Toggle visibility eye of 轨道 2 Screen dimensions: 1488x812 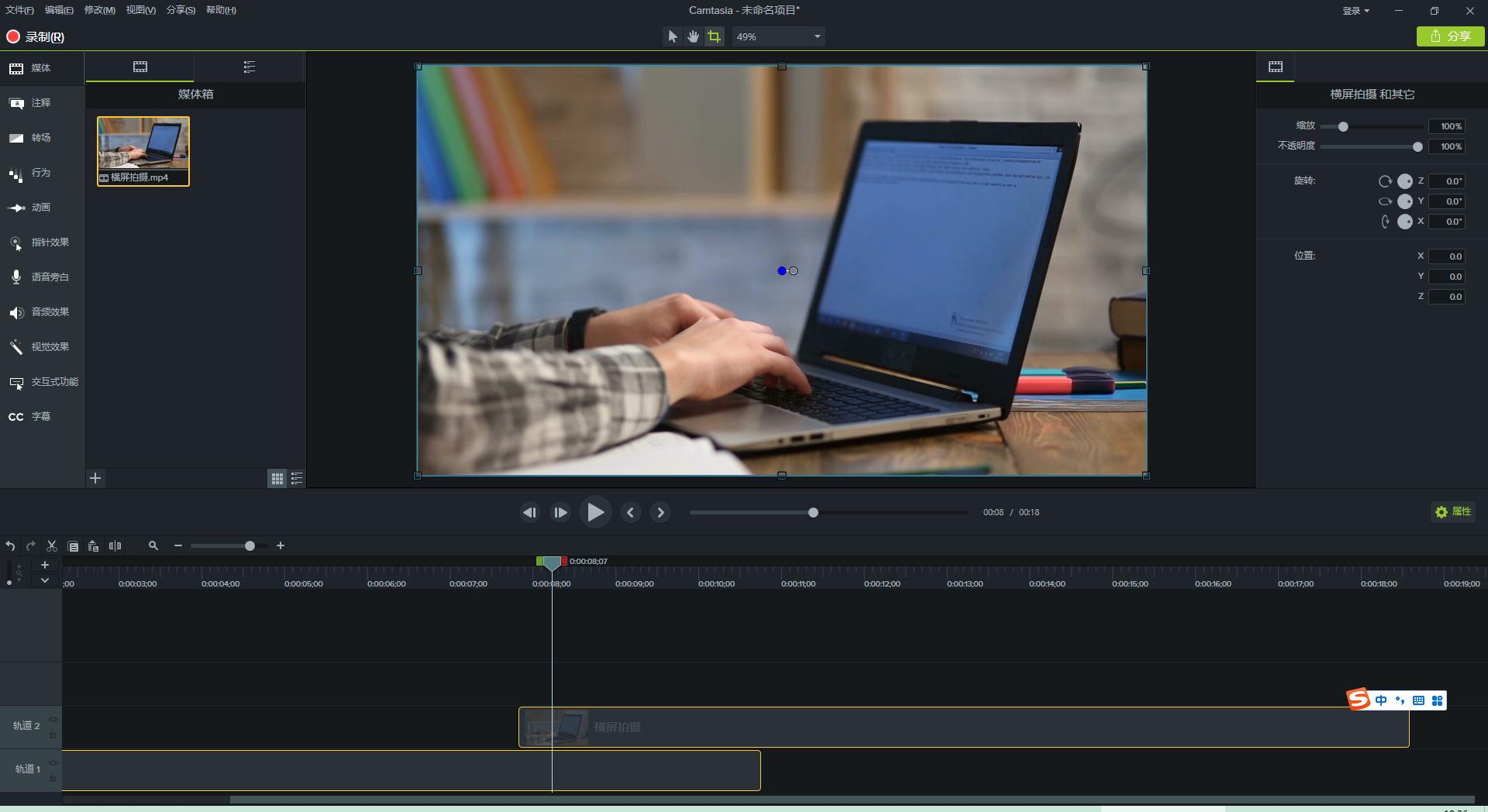point(53,720)
